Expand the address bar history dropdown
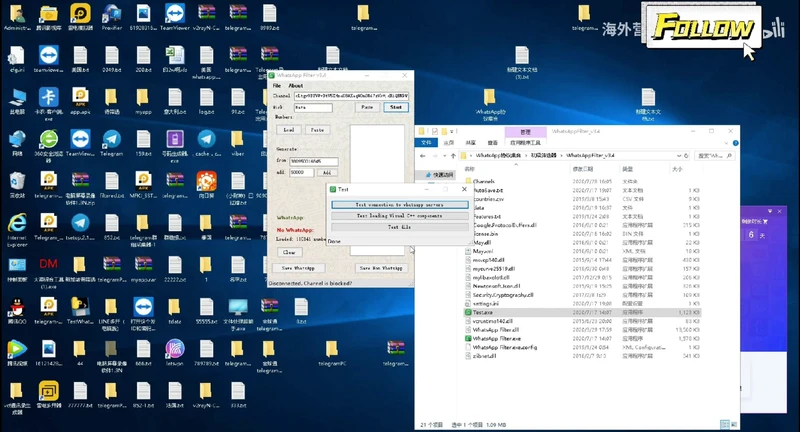800x432 pixels. [x=679, y=156]
